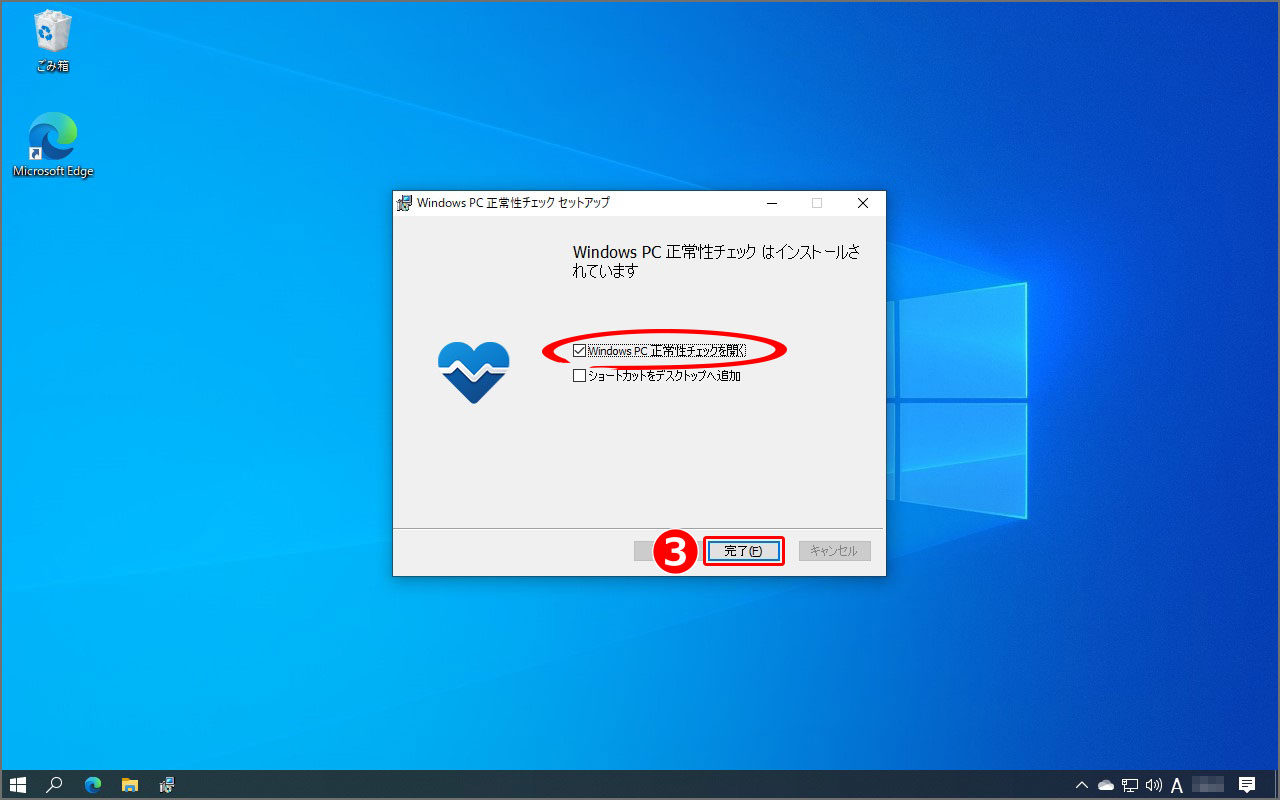Open the Recycle Bin (ごみ箱) desktop icon
This screenshot has width=1280, height=800.
click(52, 41)
